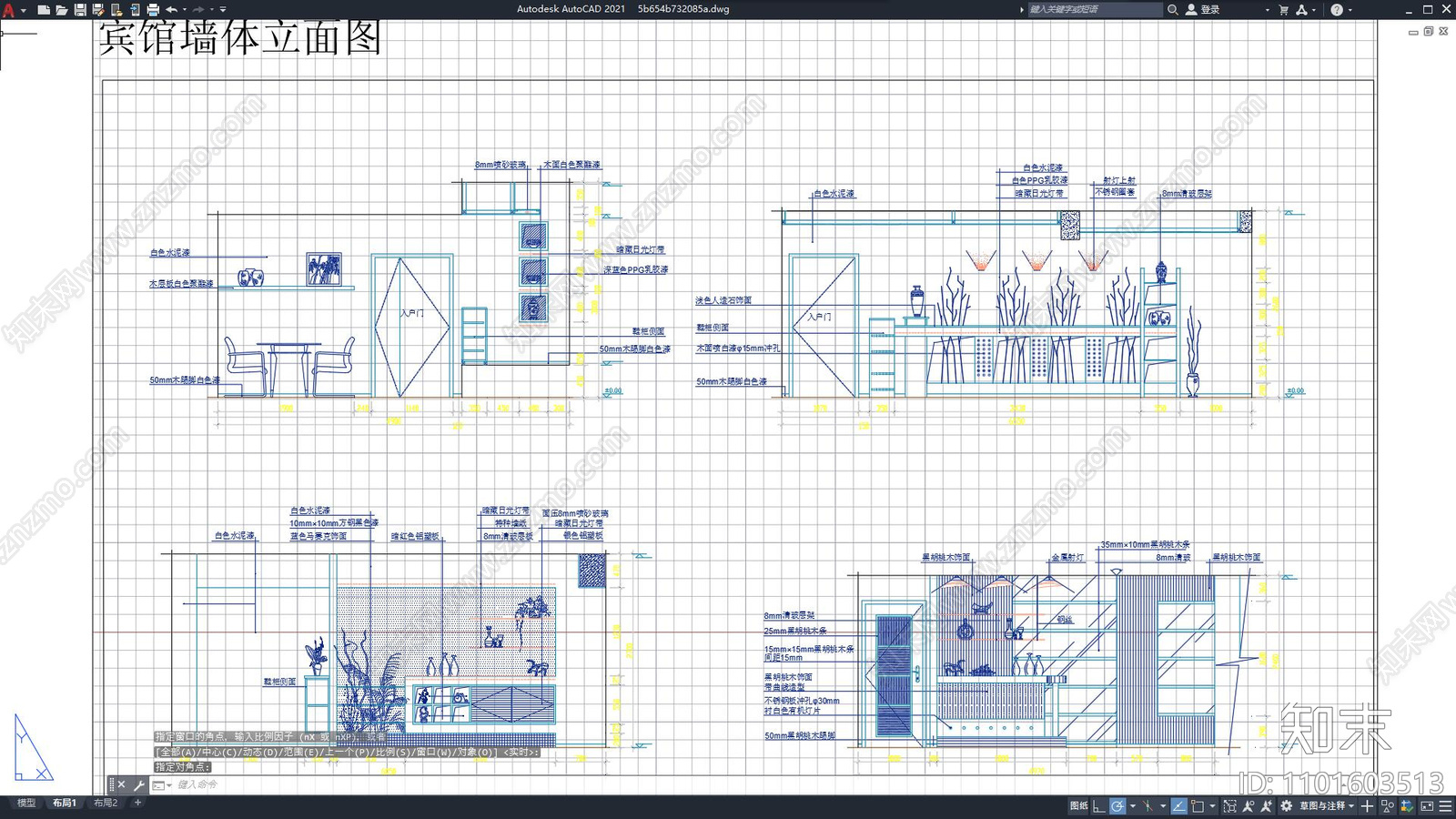Viewport: 1456px width, 819px height.
Task: Create a new drawing with the New icon
Action: [43, 9]
